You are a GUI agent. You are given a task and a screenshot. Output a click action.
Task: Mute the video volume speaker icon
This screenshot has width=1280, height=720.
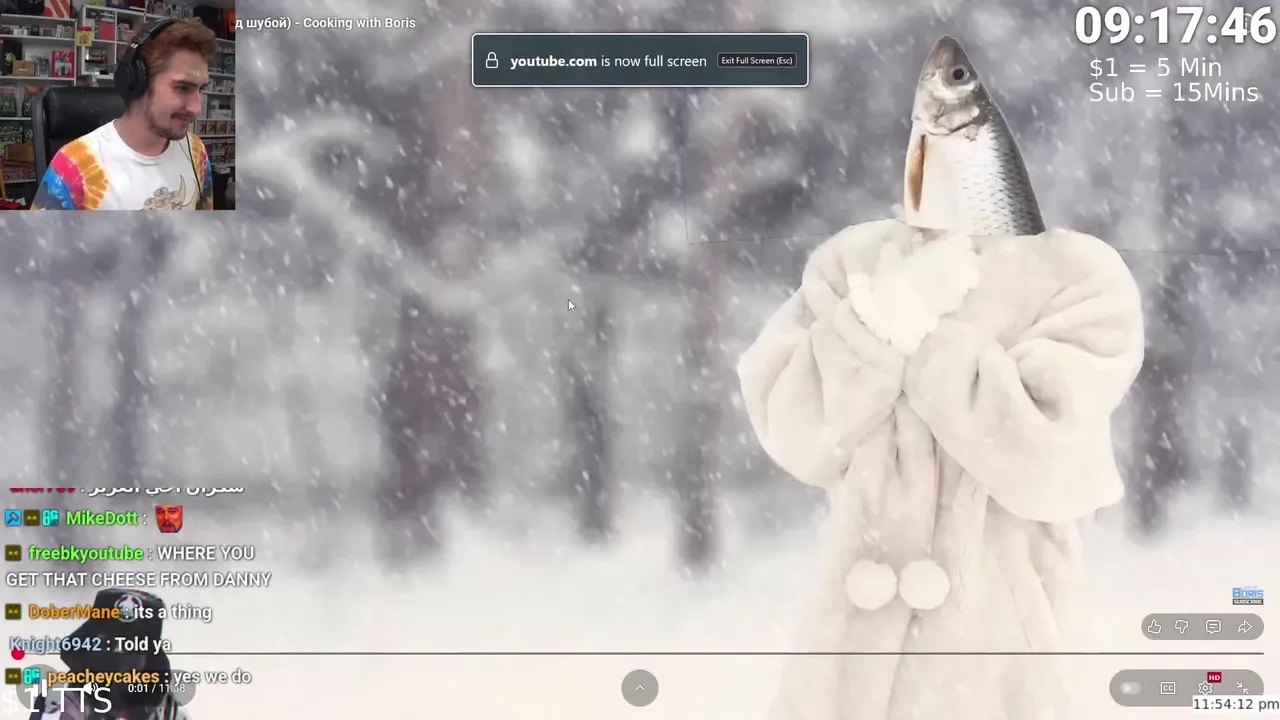[x=92, y=688]
